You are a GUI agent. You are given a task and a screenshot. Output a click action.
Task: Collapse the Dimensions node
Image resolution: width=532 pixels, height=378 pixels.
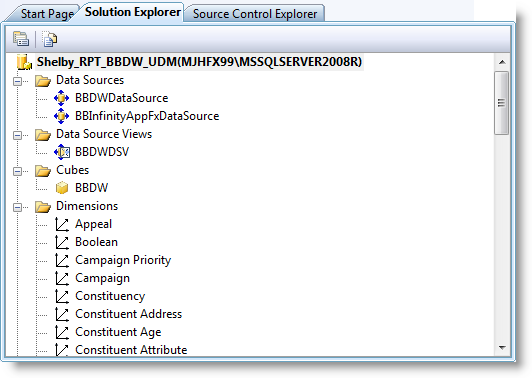point(17,207)
